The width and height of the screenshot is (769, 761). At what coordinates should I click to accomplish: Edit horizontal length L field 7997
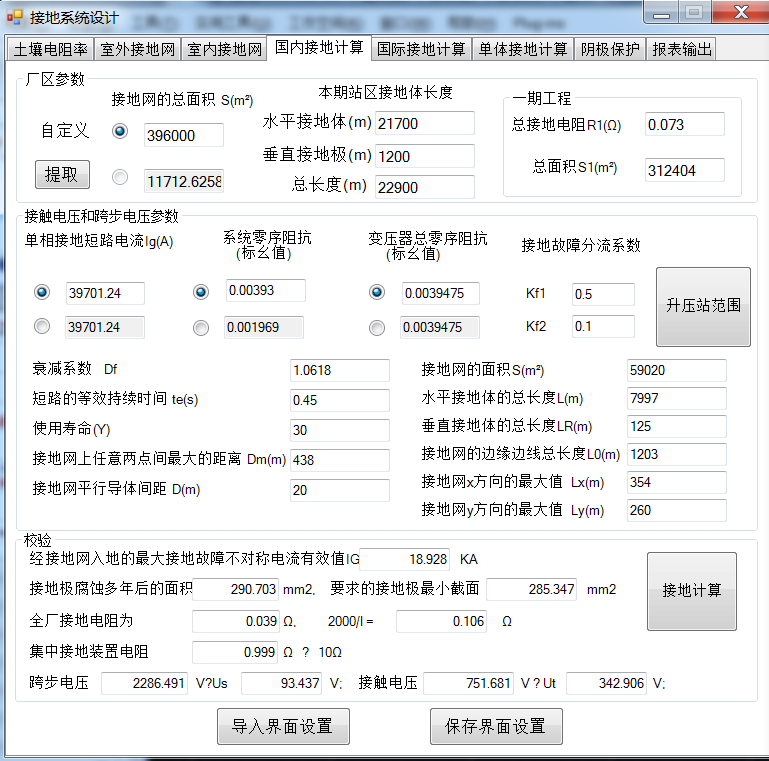[677, 398]
